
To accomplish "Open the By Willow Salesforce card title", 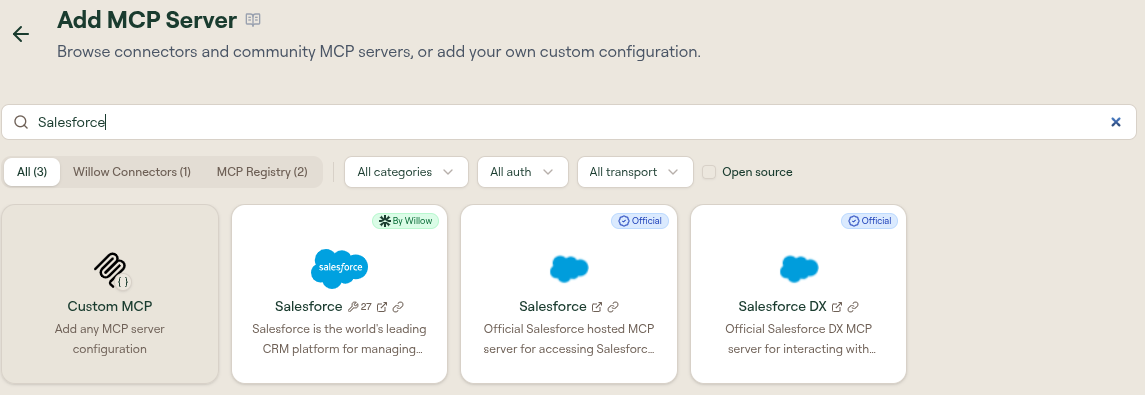I will point(308,307).
